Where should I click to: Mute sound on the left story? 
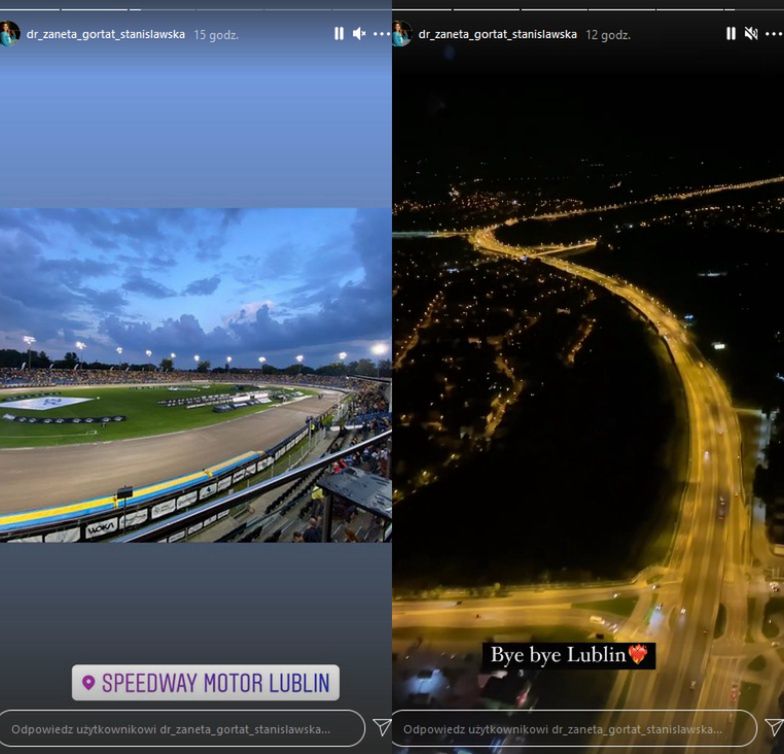(x=359, y=34)
